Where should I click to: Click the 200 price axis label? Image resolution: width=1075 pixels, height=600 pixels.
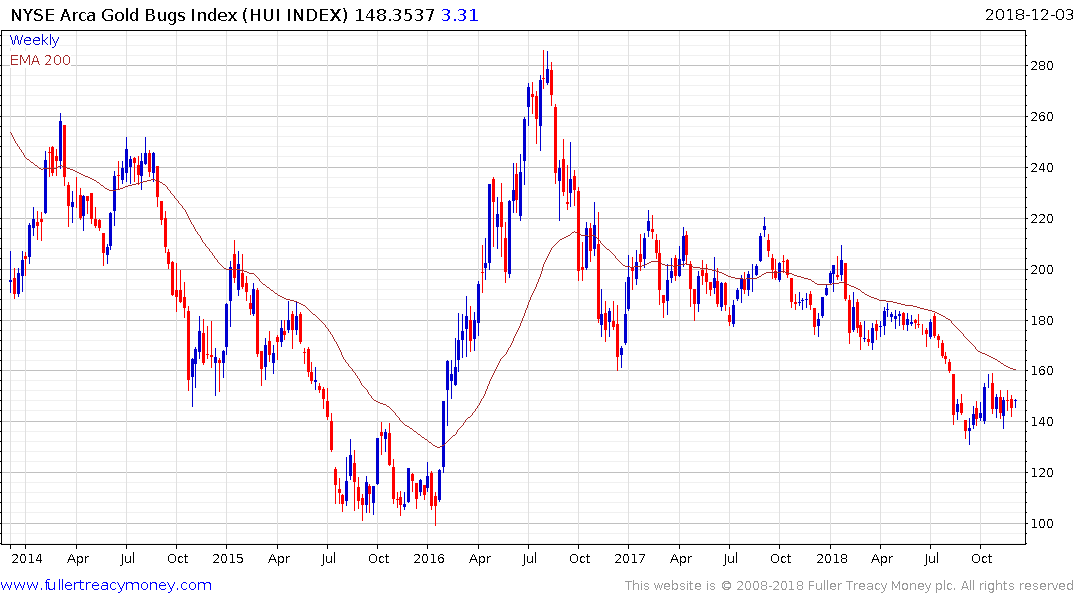coord(1042,269)
